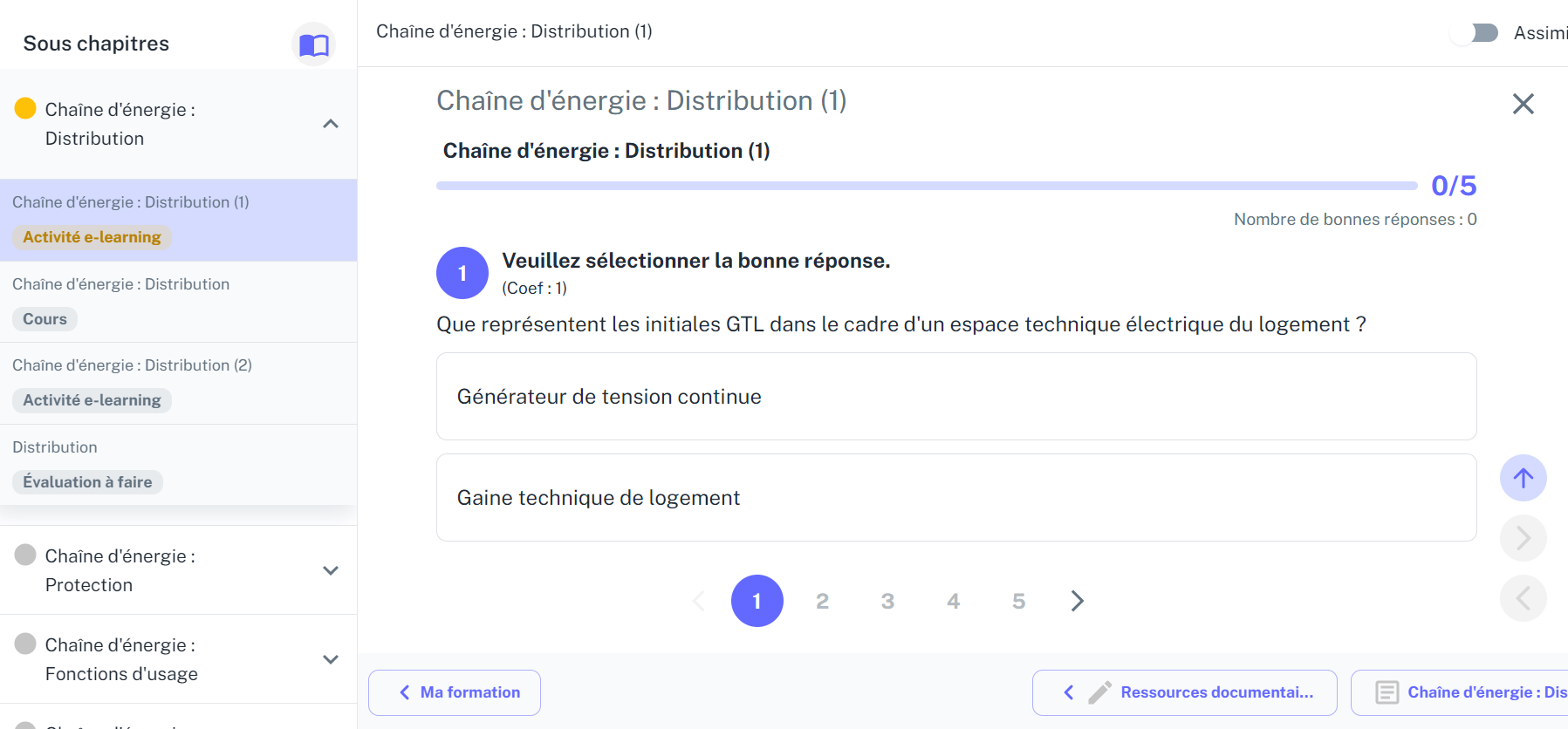Close the quiz with the X icon

click(x=1523, y=104)
